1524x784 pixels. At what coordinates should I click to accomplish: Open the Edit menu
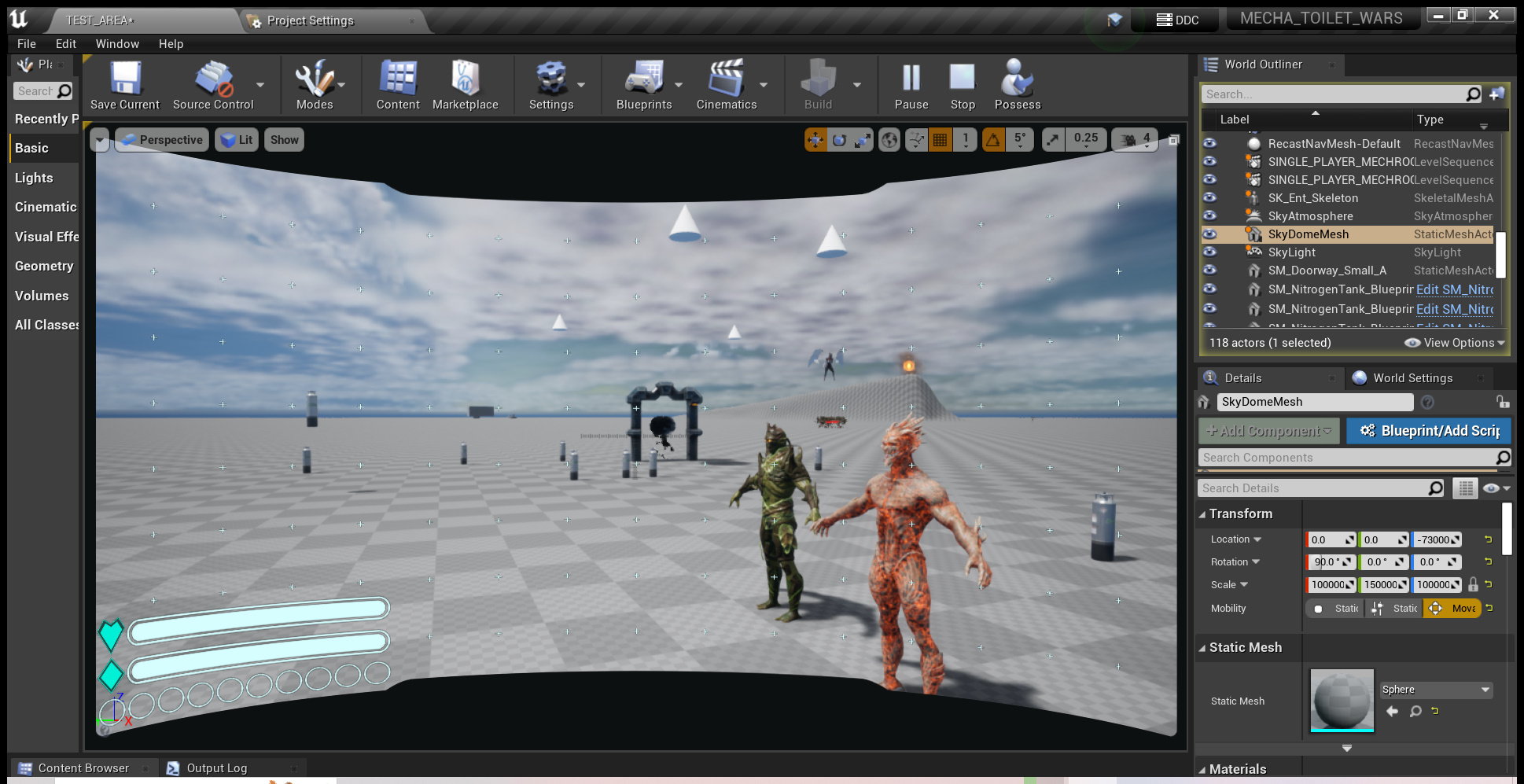point(66,44)
